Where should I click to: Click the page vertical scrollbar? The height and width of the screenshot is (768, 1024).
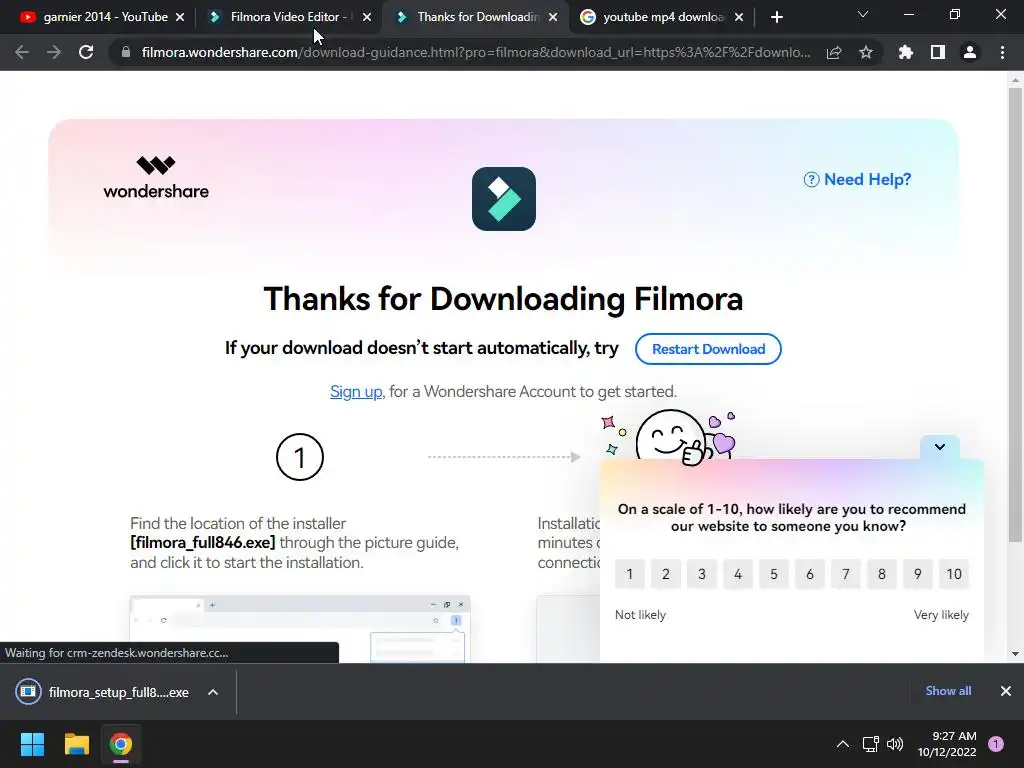1015,313
